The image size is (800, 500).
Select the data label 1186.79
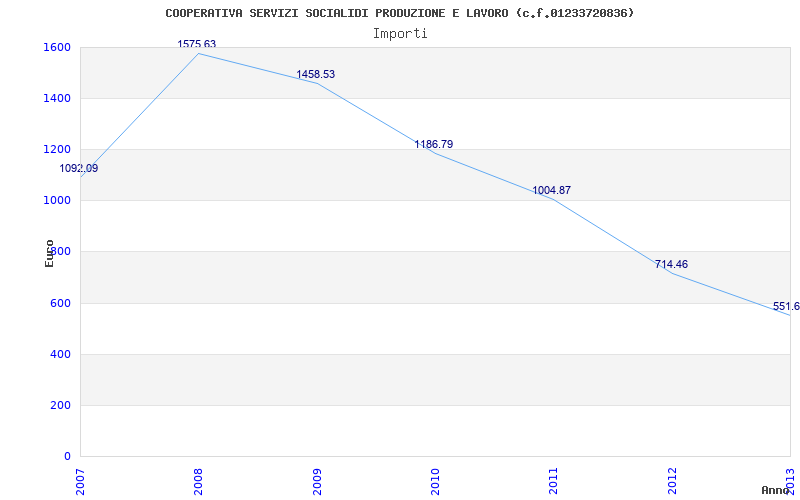click(x=434, y=144)
